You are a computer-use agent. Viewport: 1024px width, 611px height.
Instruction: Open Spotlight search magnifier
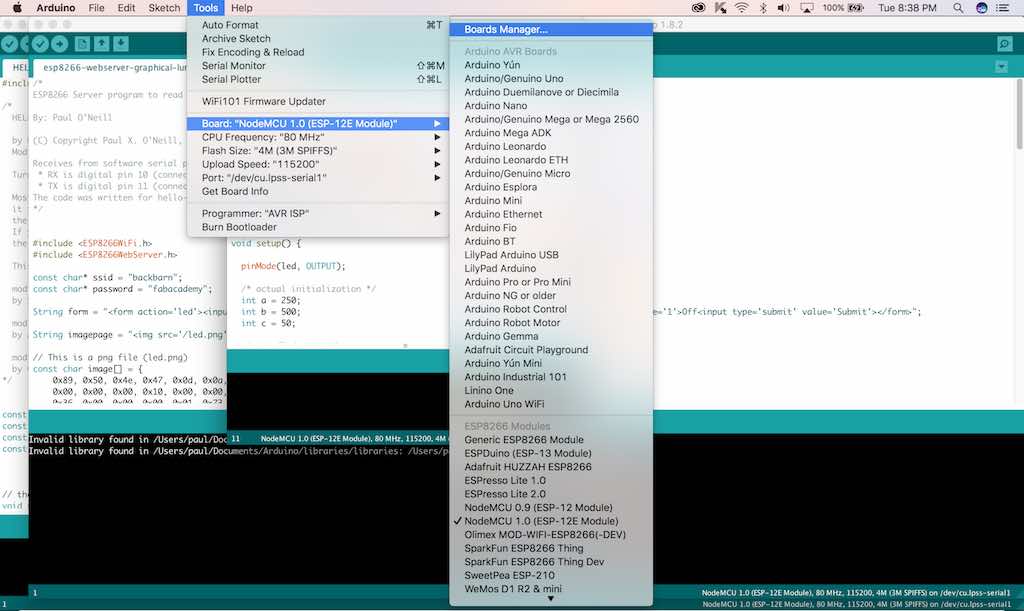tap(958, 8)
